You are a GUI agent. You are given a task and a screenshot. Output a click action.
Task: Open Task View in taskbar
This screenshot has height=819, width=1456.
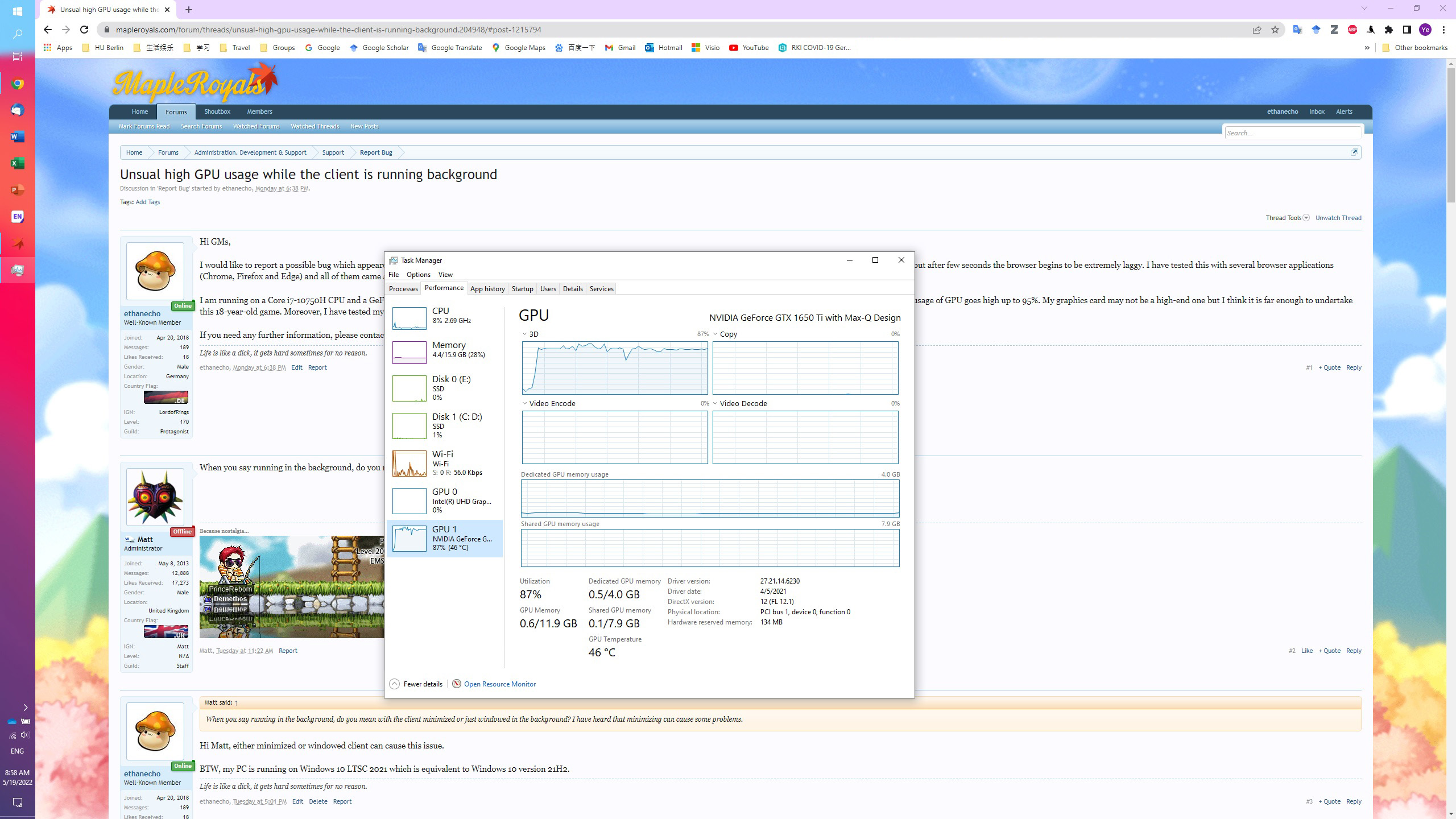coord(17,57)
